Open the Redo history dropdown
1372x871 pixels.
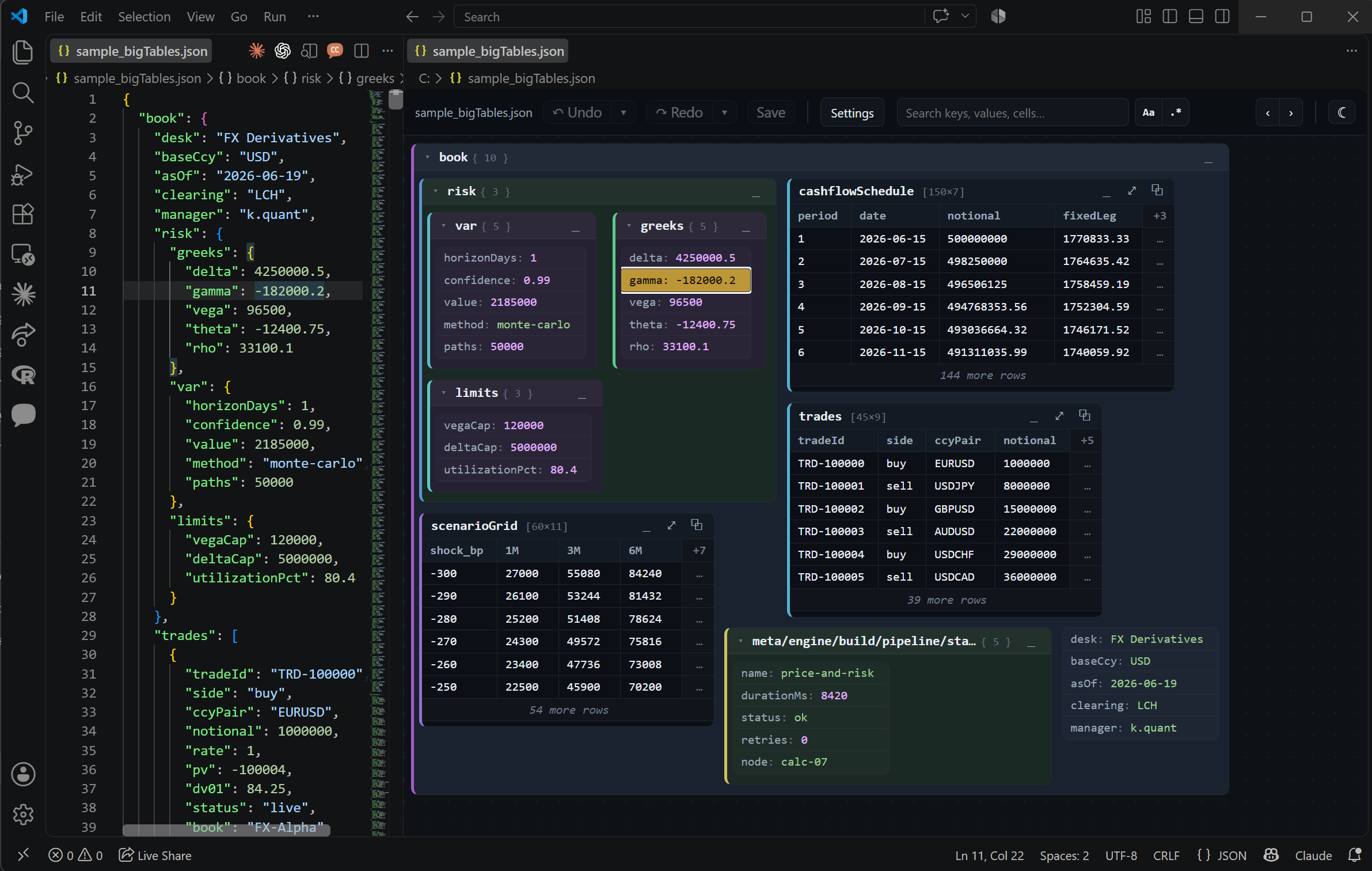725,113
